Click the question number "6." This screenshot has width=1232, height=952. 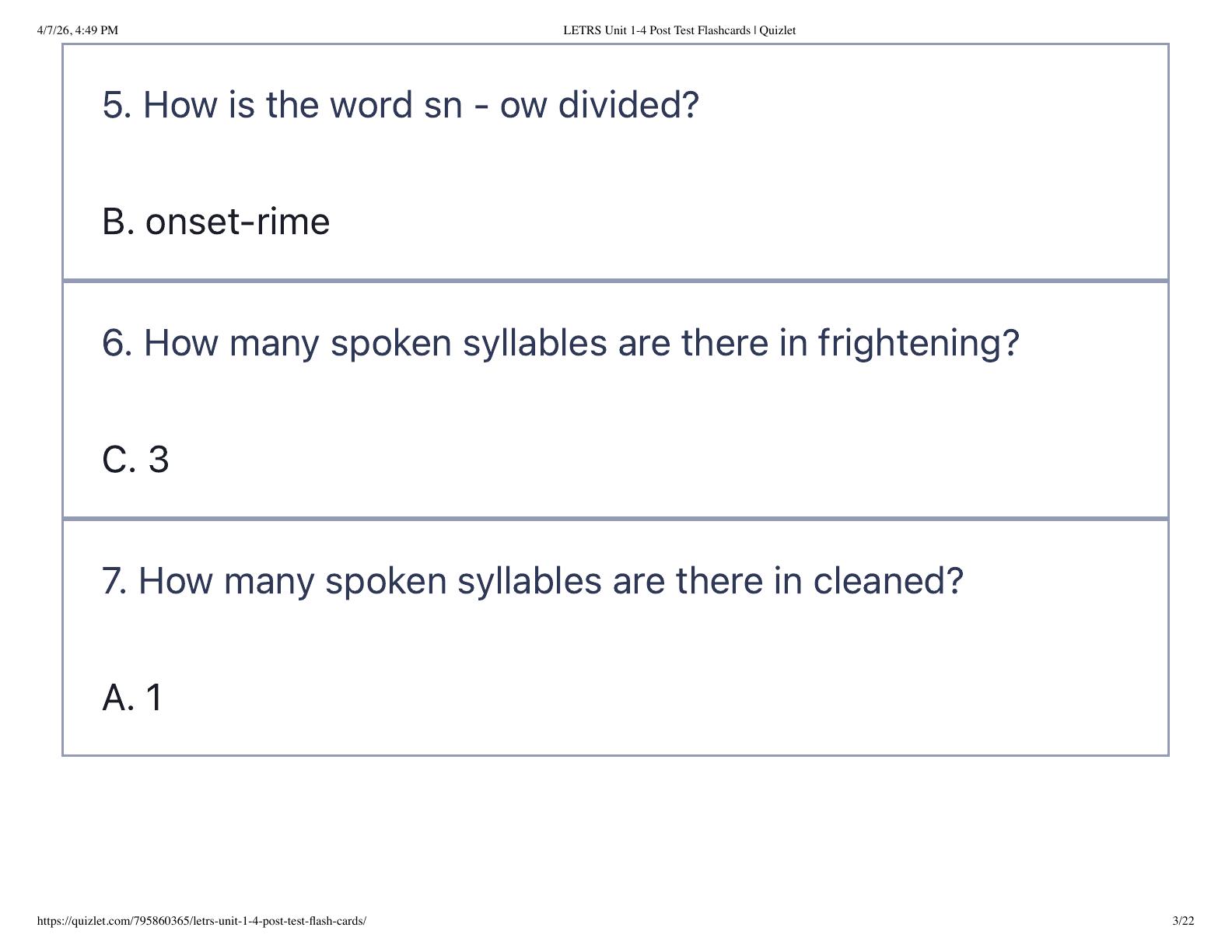pos(117,342)
